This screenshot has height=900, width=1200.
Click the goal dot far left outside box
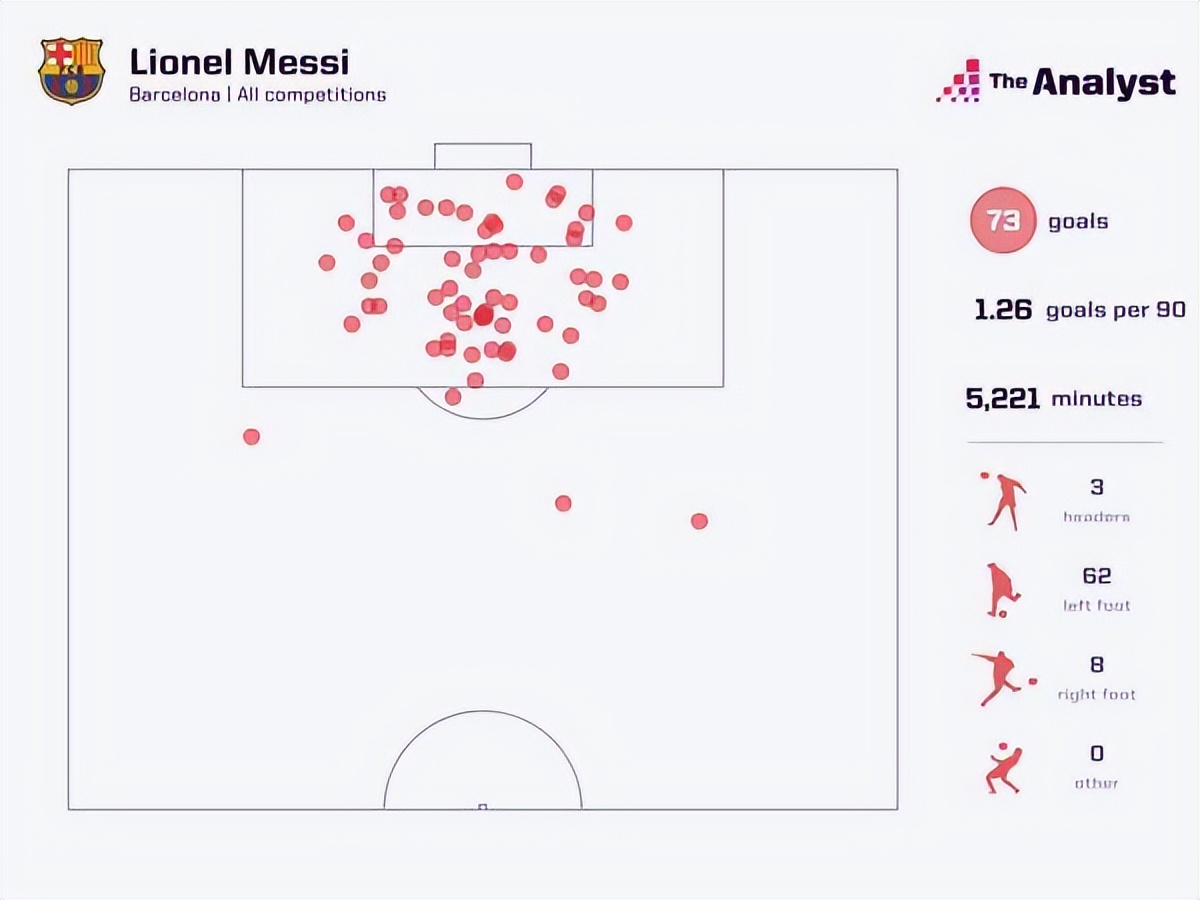[251, 436]
